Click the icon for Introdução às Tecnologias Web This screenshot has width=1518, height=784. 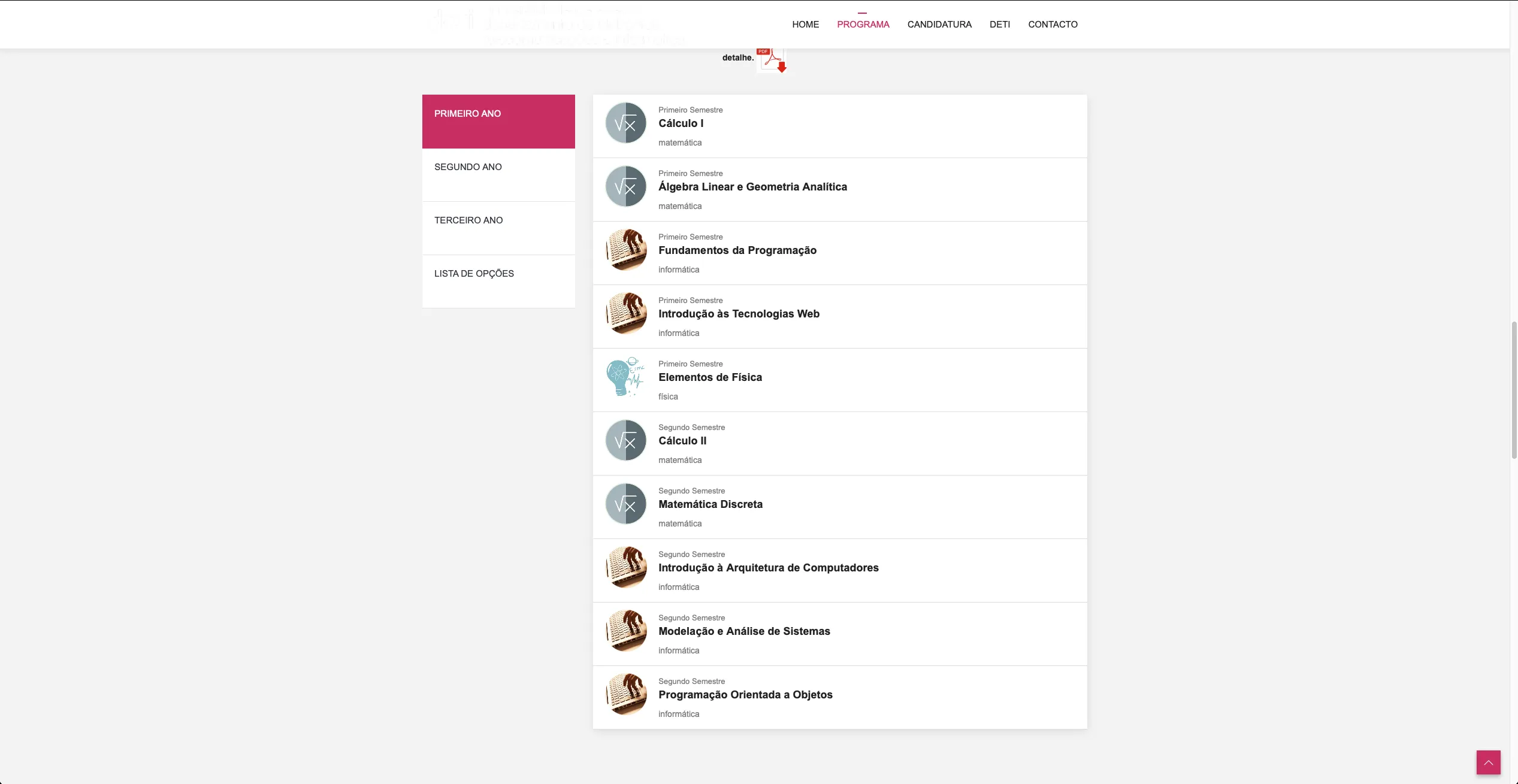coord(626,313)
